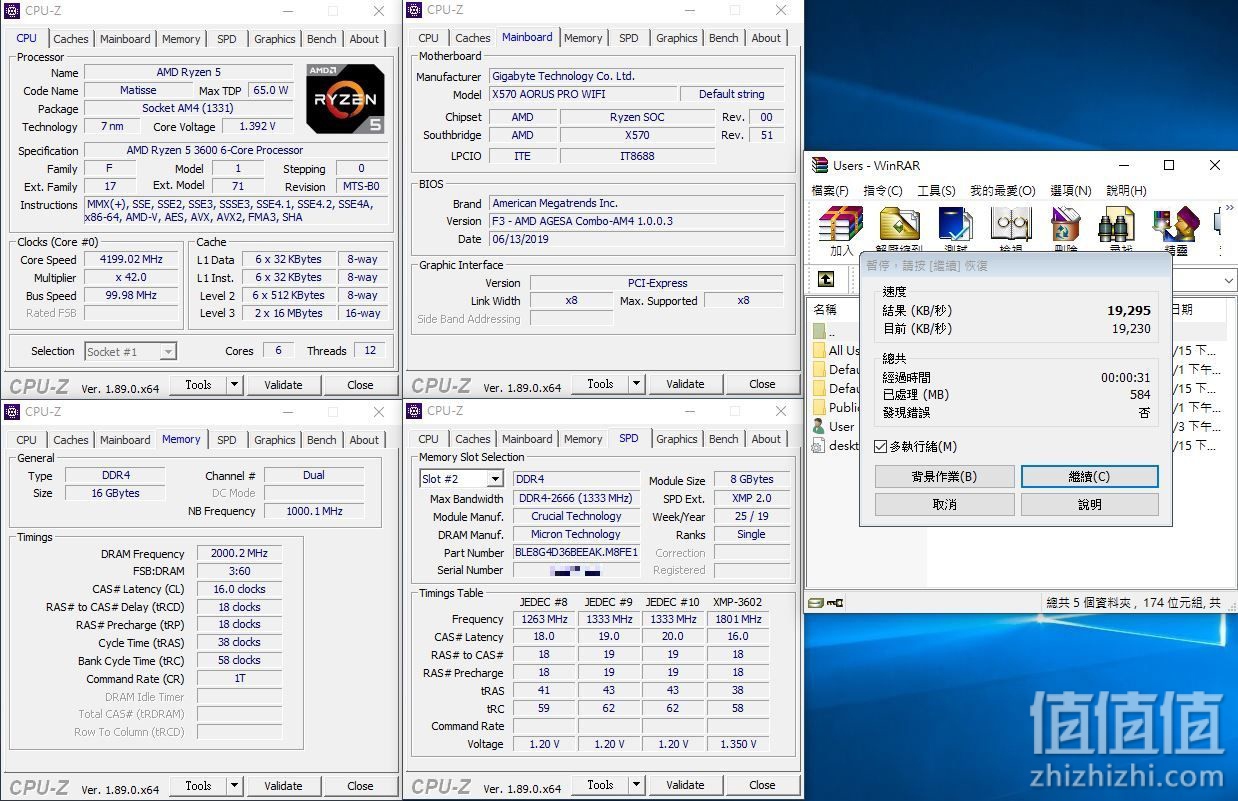Click the 說明 help button in the dialog
Screen dimensions: 1238x801
click(1089, 505)
